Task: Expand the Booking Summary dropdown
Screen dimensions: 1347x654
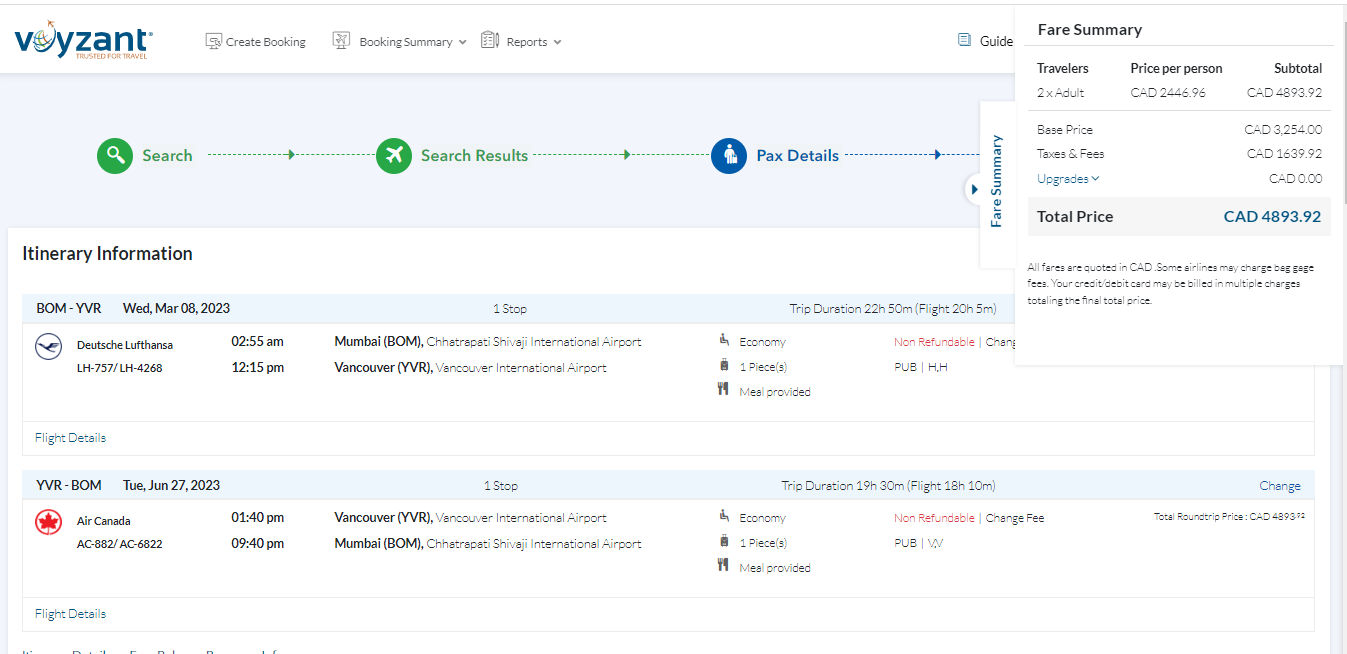Action: point(400,42)
